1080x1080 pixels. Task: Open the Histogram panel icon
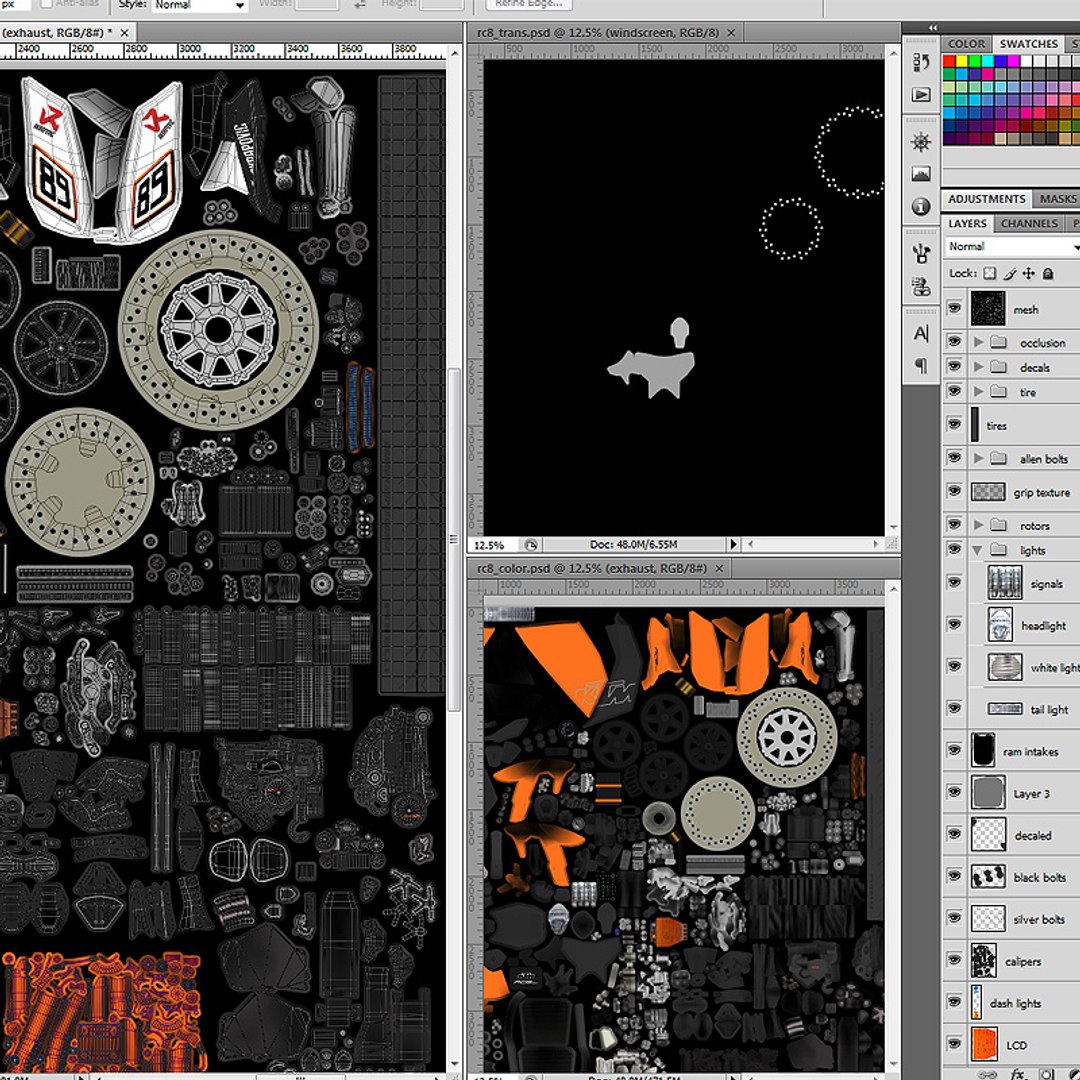coord(921,174)
